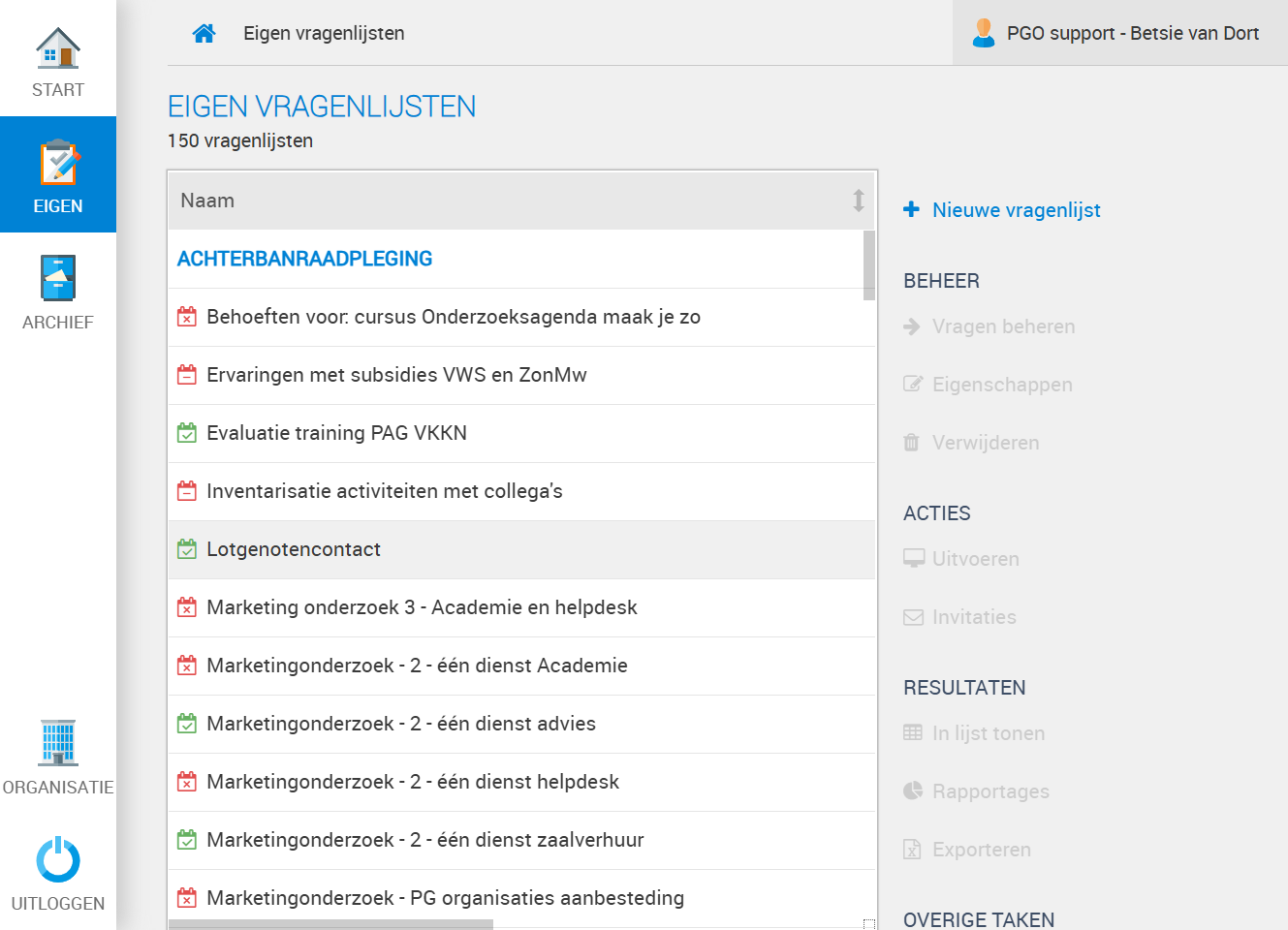The width and height of the screenshot is (1288, 930).
Task: Click the list's vertical scrollbar thumb
Action: point(869,265)
